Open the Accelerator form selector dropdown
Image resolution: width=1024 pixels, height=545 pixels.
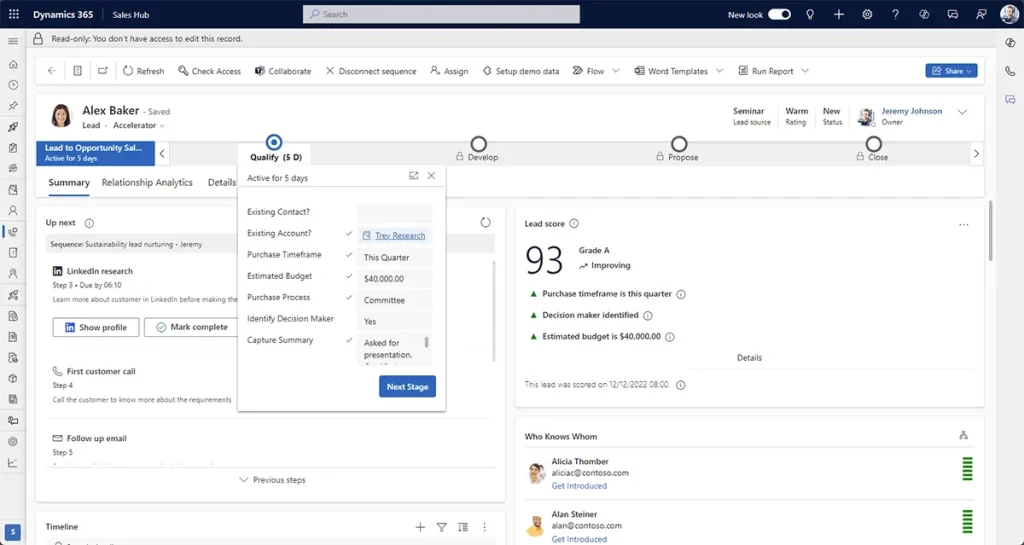point(139,125)
